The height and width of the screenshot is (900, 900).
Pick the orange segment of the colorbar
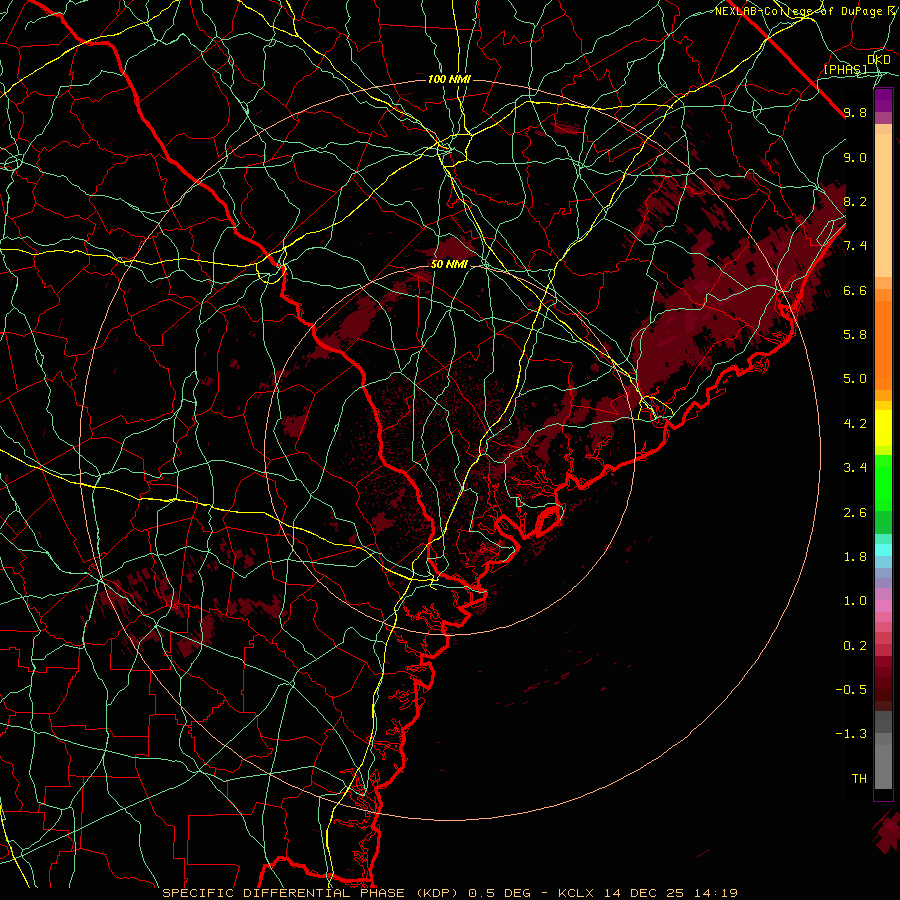(883, 345)
